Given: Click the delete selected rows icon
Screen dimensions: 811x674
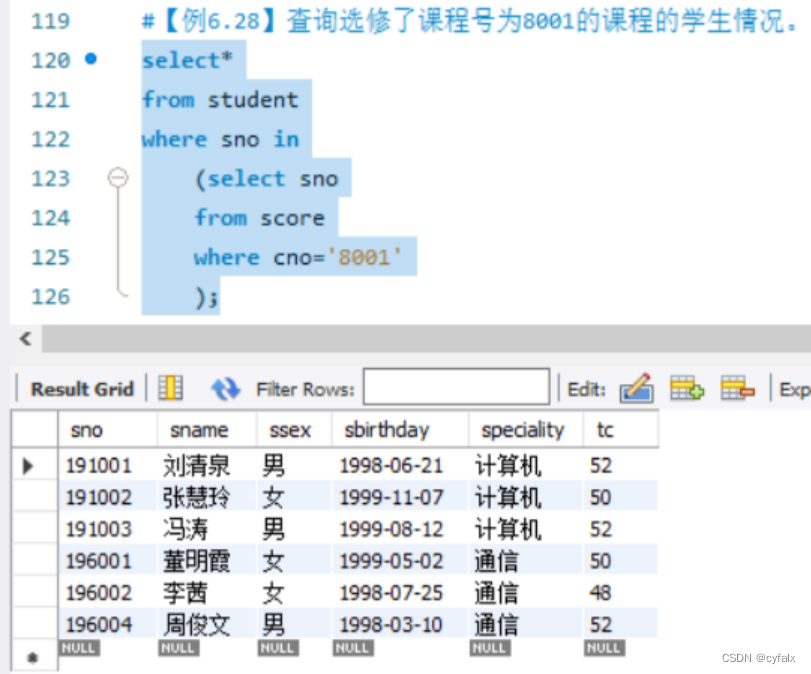Looking at the screenshot, I should point(738,388).
